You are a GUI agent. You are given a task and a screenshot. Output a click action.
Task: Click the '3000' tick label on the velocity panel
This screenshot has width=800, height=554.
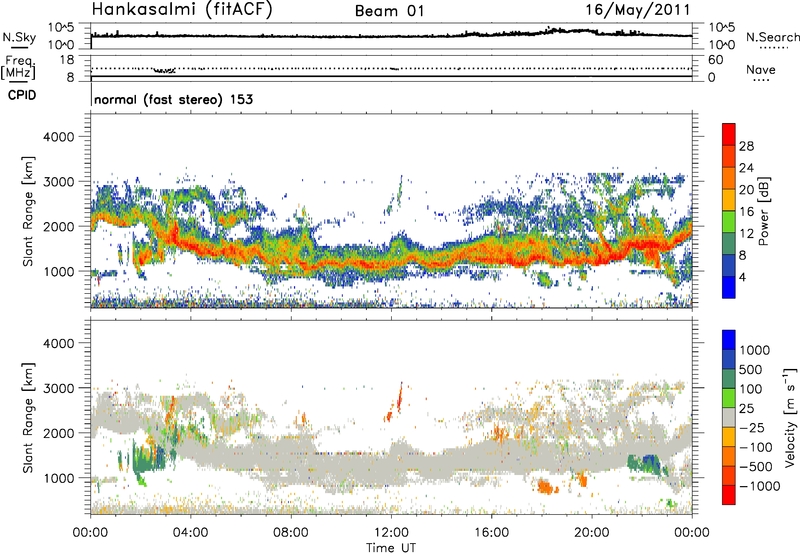coord(58,388)
